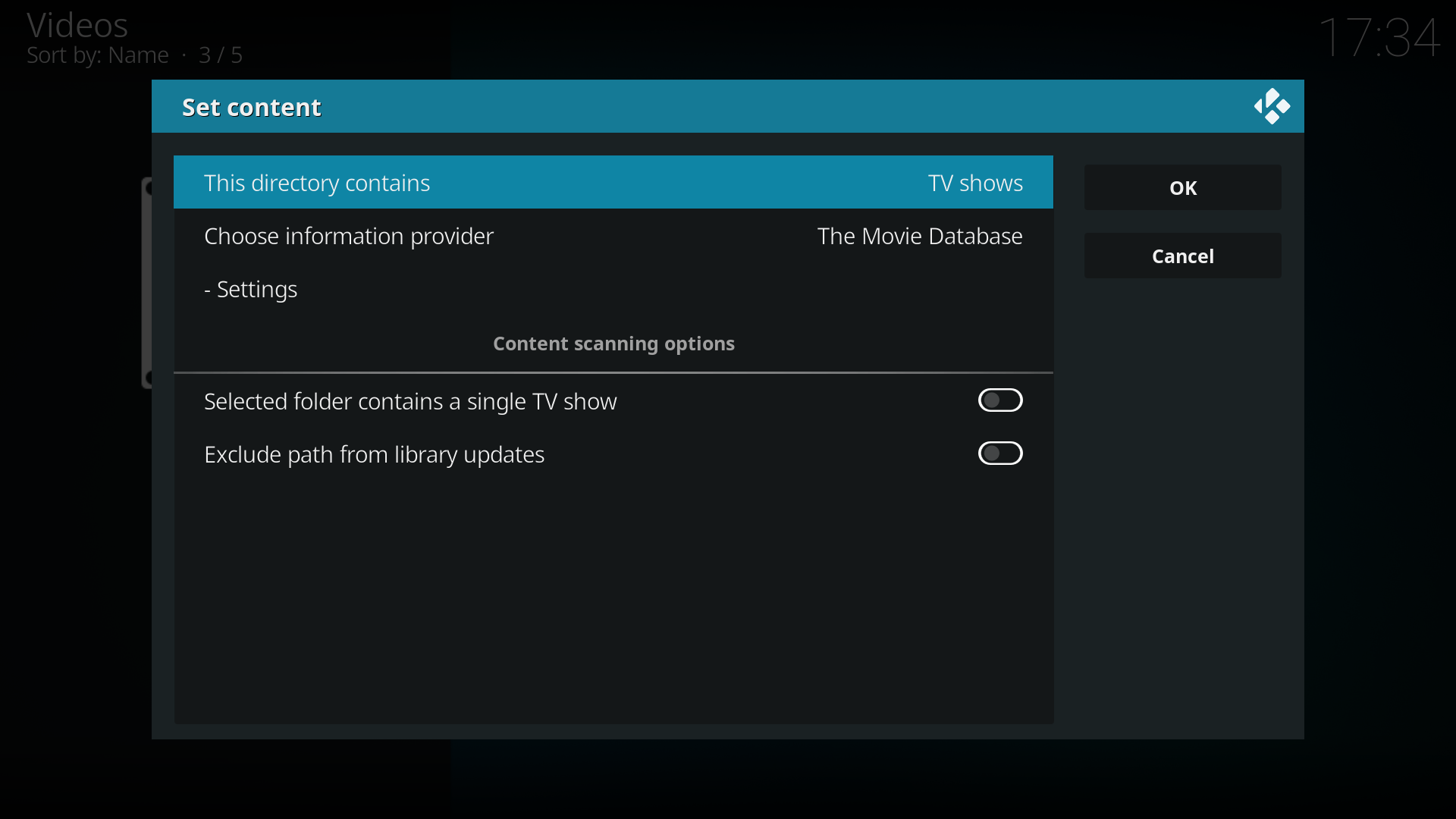This screenshot has height=819, width=1456.
Task: Click the 3 / 5 item counter
Action: 220,55
